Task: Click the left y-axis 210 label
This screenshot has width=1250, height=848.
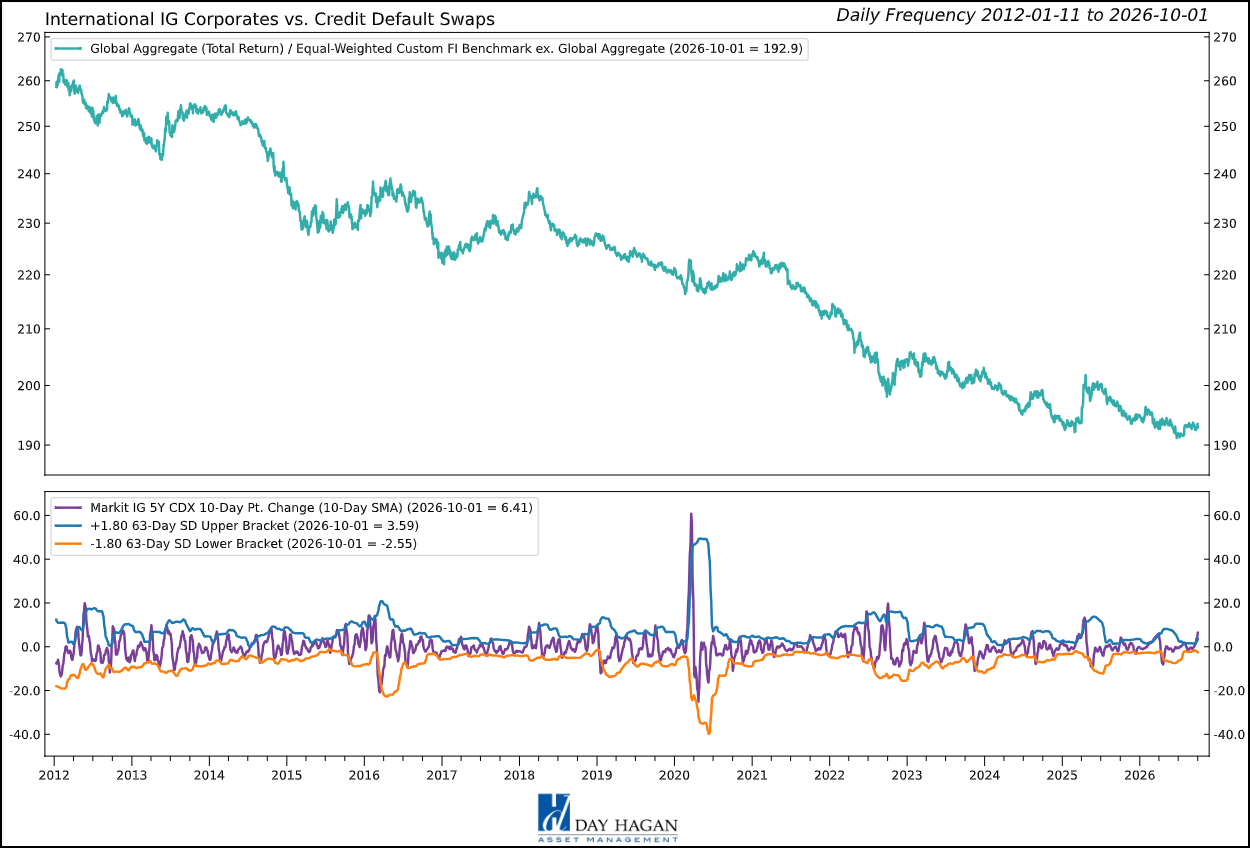Action: pyautogui.click(x=28, y=329)
